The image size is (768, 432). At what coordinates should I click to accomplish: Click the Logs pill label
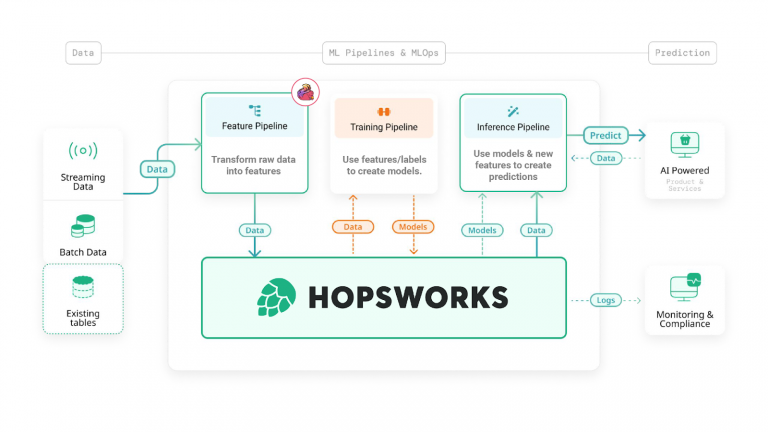pos(606,300)
